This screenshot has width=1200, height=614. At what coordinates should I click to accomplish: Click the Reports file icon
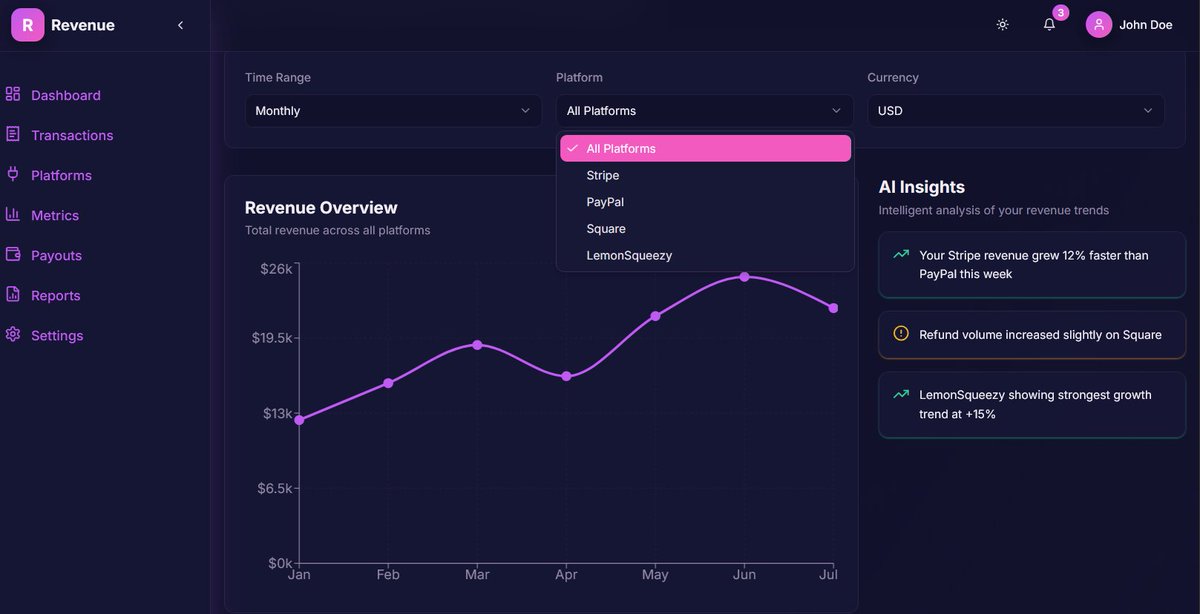tap(13, 294)
